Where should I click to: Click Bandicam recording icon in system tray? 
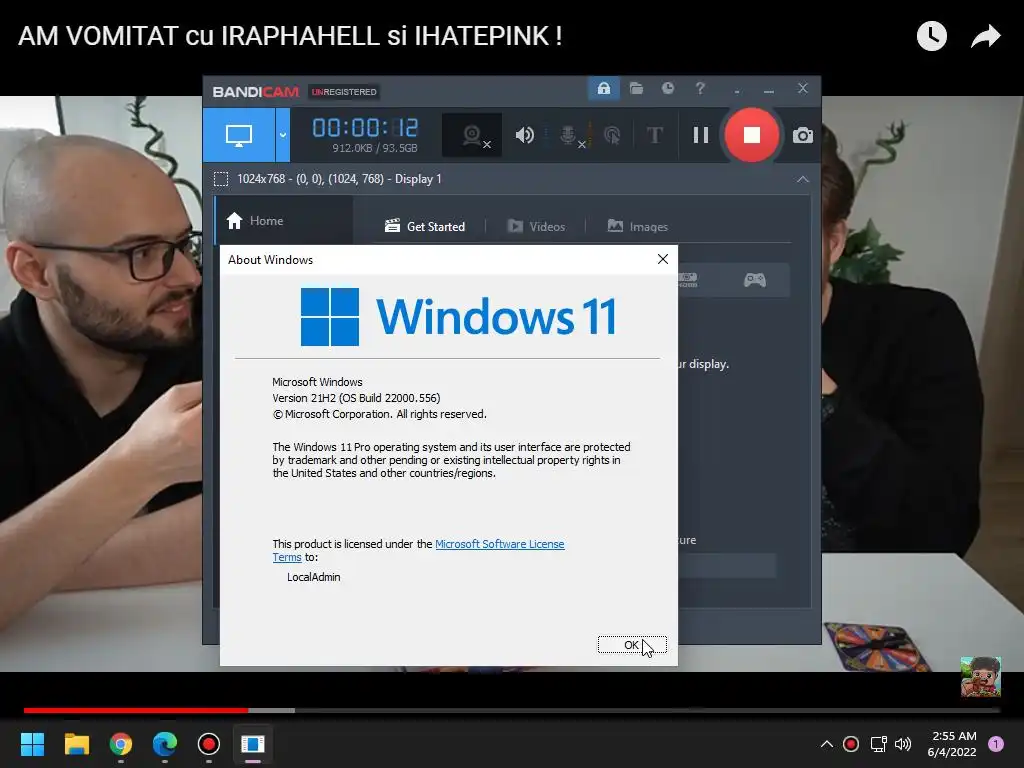851,744
